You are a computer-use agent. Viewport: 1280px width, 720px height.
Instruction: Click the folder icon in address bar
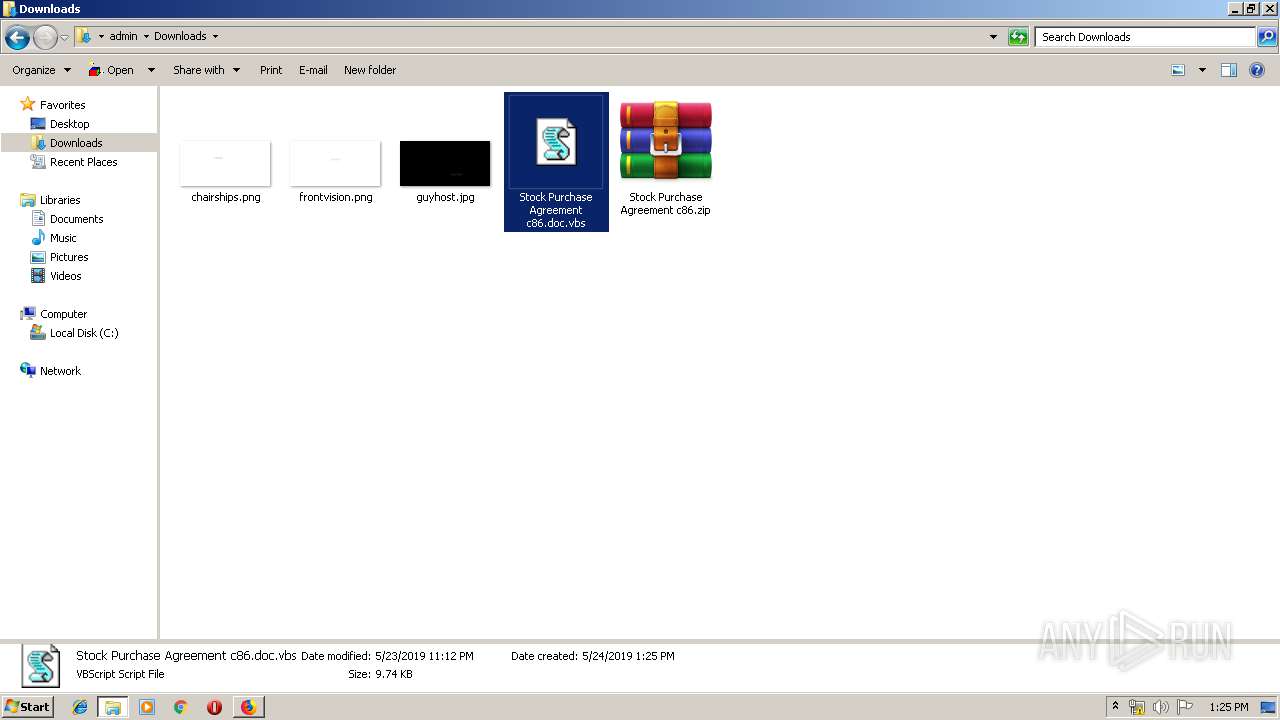pyautogui.click(x=85, y=36)
